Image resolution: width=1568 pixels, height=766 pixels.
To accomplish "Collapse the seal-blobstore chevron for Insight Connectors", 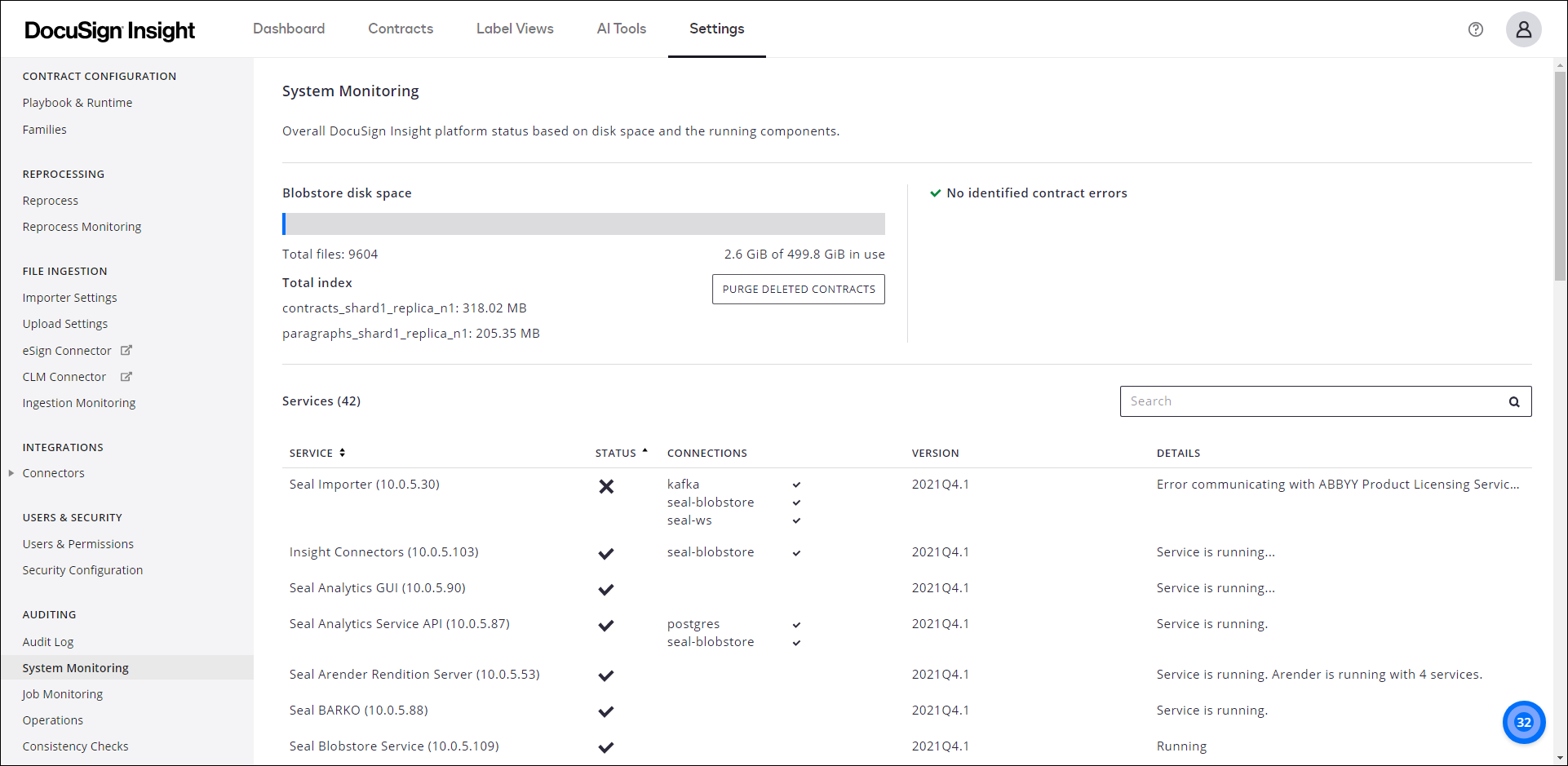I will [x=795, y=552].
